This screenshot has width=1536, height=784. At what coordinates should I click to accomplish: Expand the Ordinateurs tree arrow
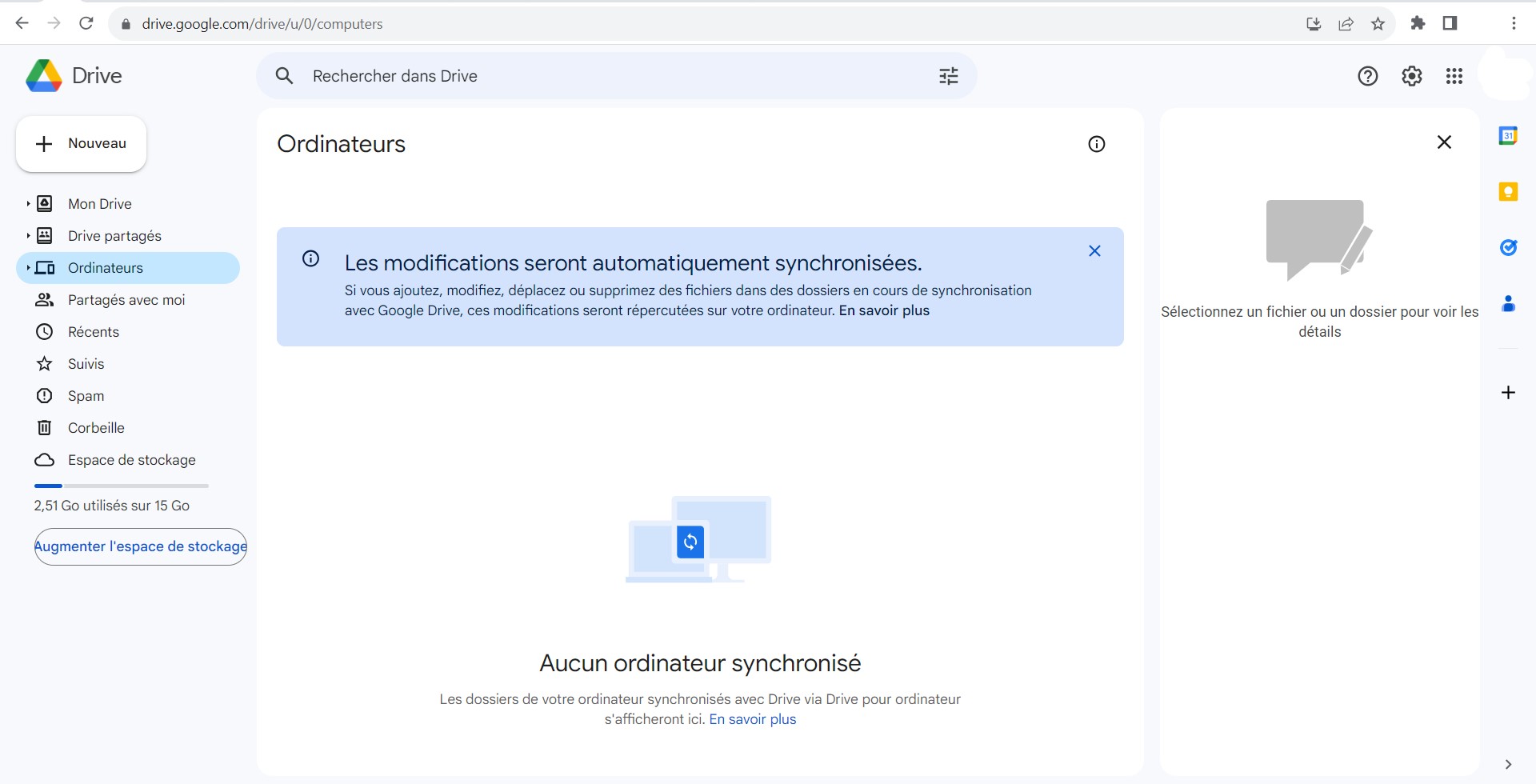coord(28,268)
